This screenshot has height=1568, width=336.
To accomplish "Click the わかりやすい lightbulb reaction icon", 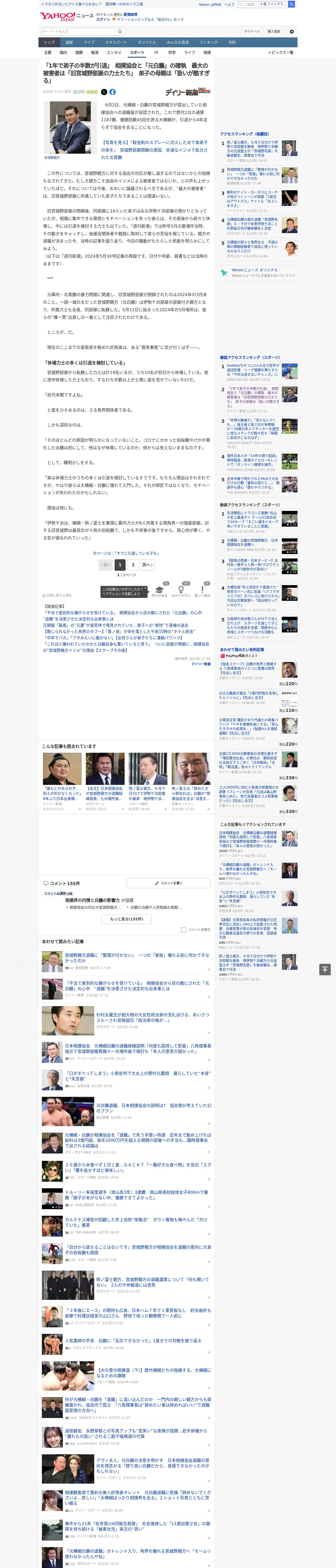I will 181,590.
